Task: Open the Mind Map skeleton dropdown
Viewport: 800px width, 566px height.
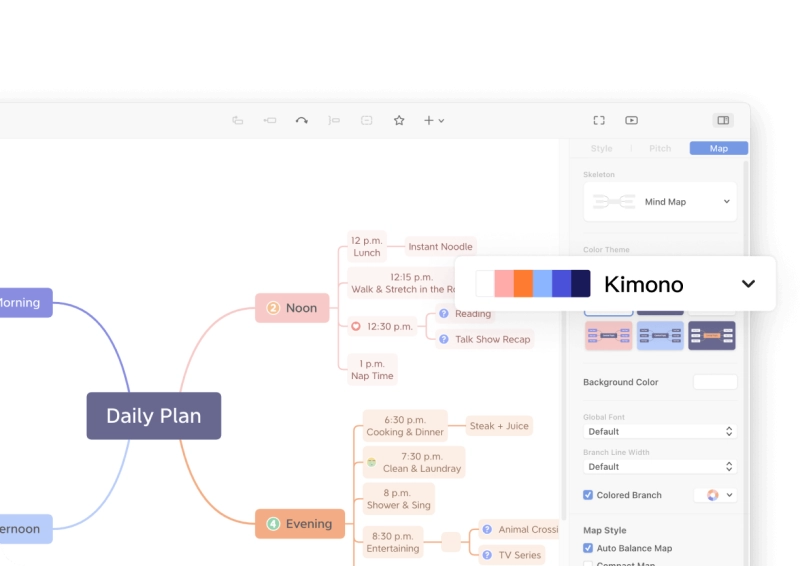Action: click(x=660, y=202)
